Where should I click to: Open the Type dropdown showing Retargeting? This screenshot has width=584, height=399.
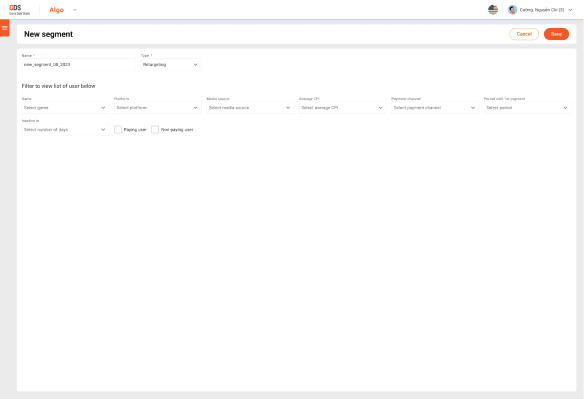tap(171, 64)
